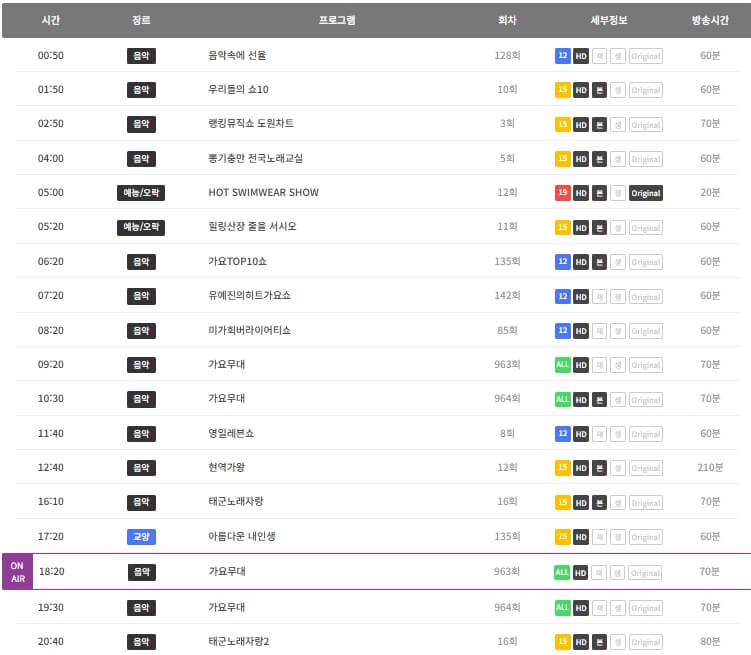Open the program 랭킹뮤직쇼 도원차트
Image resolution: width=751 pixels, height=655 pixels.
click(x=251, y=124)
